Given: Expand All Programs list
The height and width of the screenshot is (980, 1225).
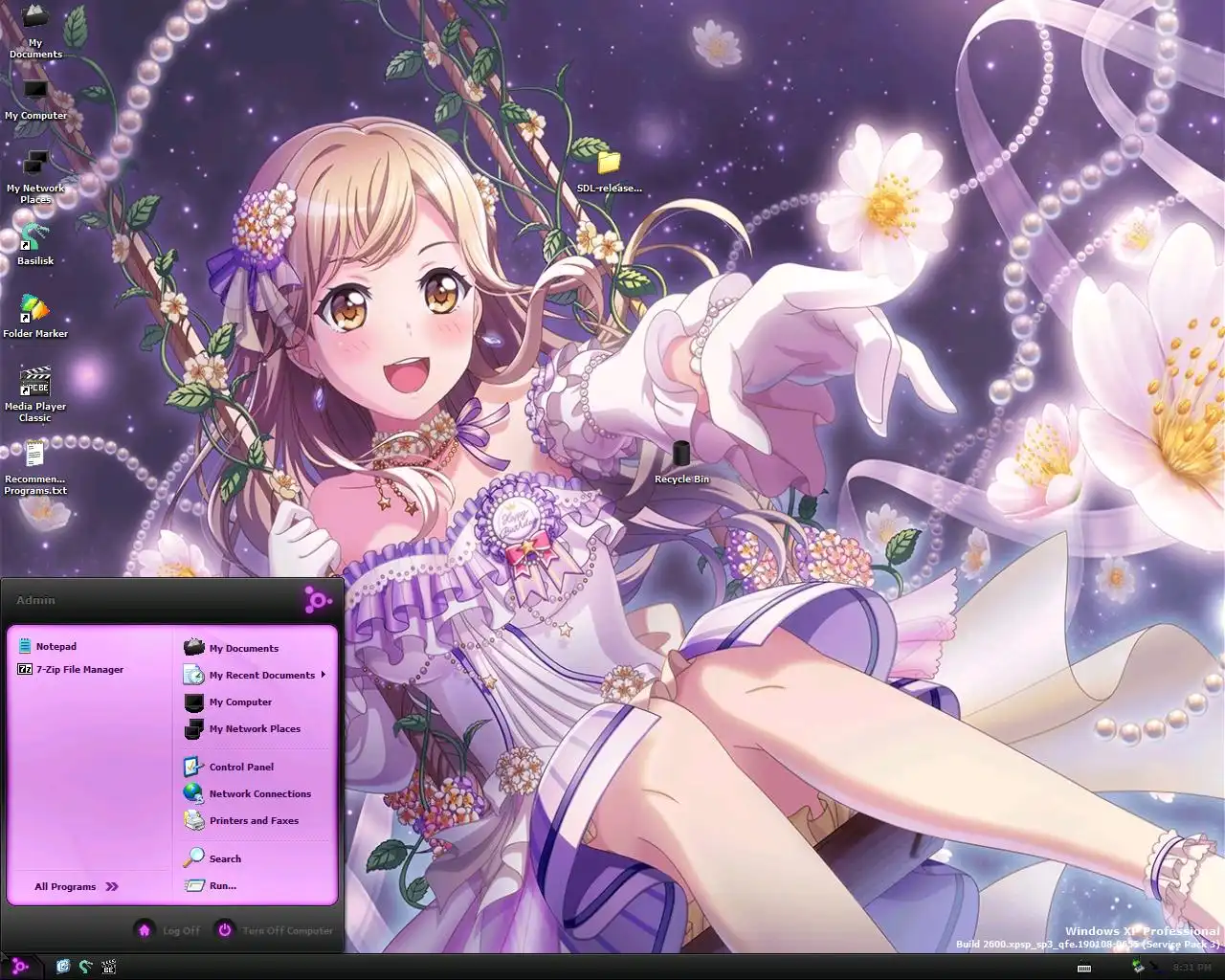Looking at the screenshot, I should [x=77, y=886].
